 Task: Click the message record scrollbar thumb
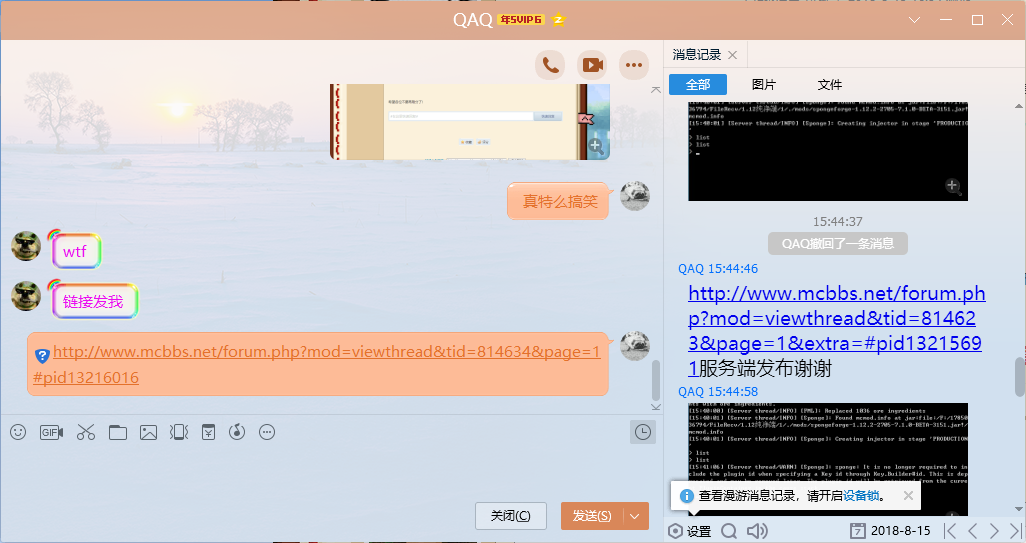(1019, 377)
